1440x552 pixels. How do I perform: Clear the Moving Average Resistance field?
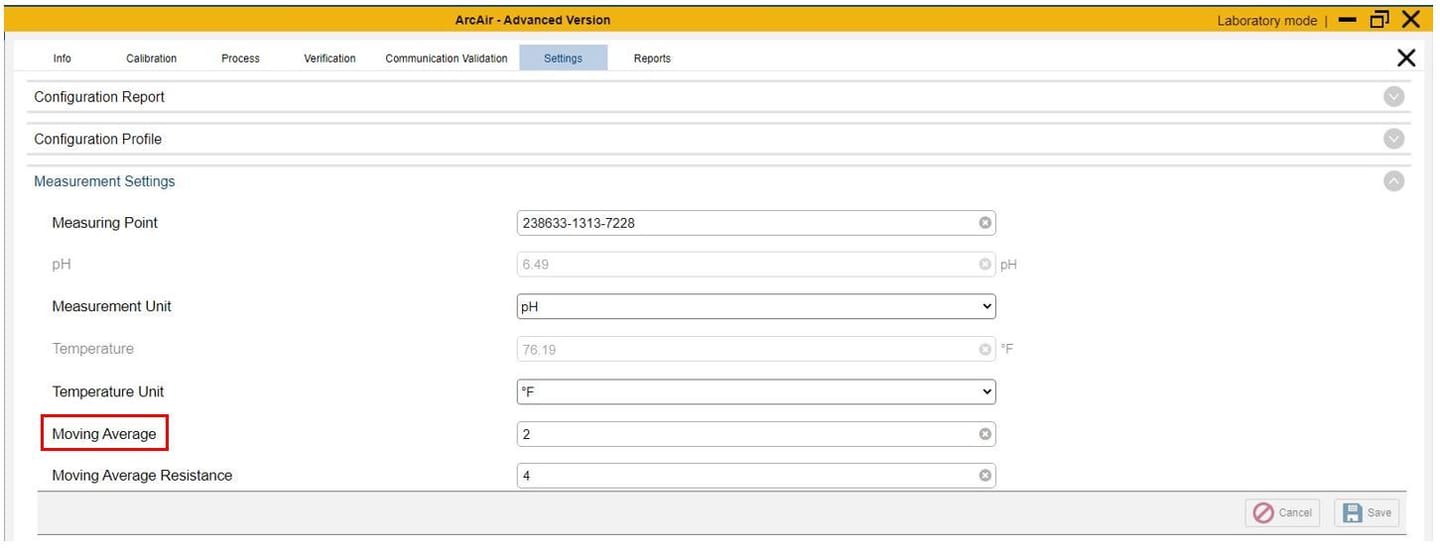tap(985, 476)
